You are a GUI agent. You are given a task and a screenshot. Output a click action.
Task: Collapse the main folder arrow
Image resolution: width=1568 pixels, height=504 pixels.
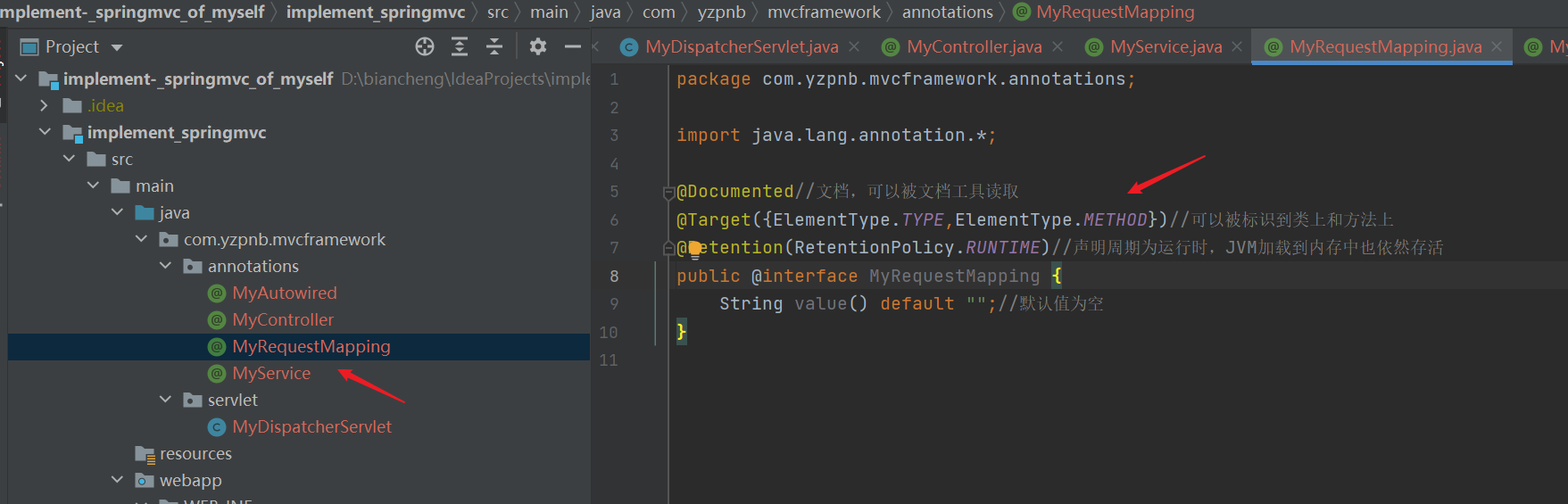(x=93, y=186)
